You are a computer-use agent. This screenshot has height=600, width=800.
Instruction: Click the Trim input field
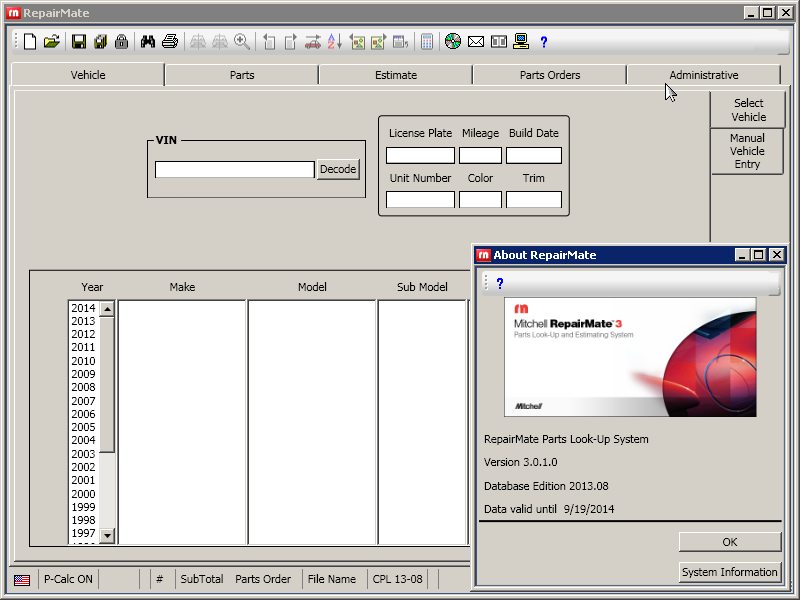534,199
